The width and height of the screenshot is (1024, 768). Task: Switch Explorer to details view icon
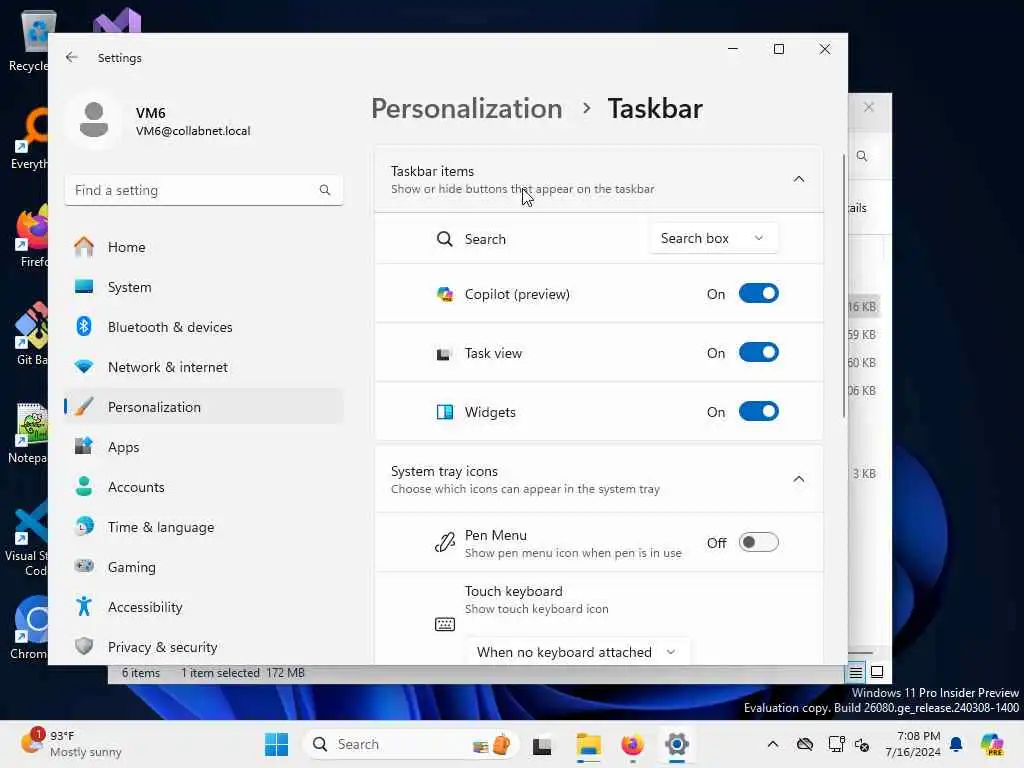pyautogui.click(x=856, y=672)
